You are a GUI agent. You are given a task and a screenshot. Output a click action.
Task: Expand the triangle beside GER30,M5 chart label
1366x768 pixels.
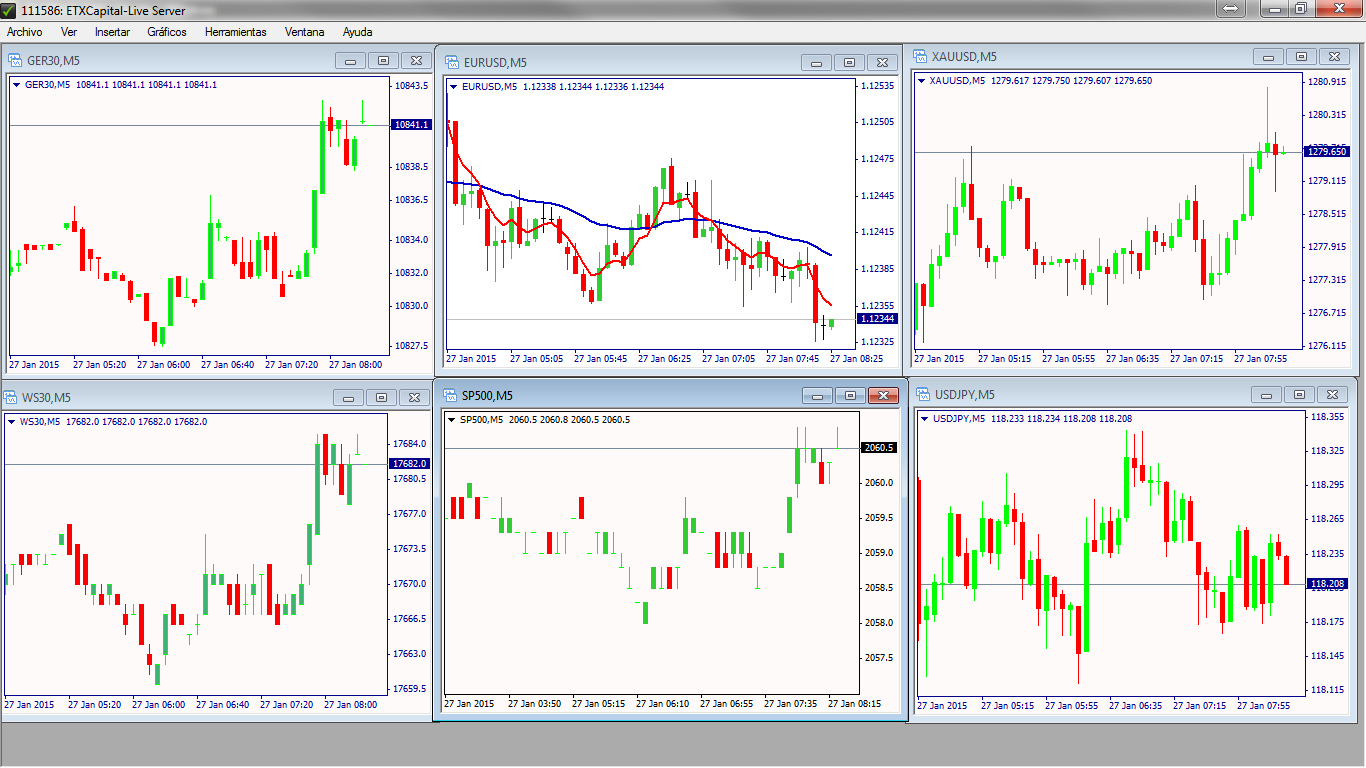point(17,85)
